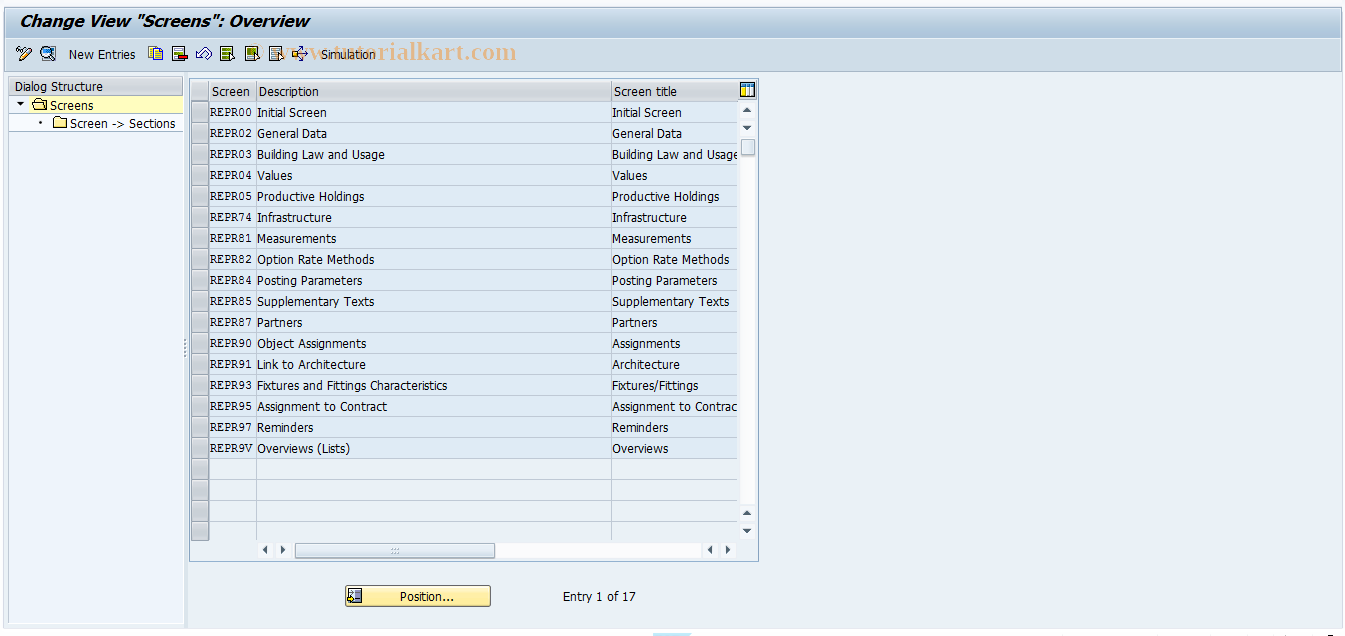The height and width of the screenshot is (636, 1345).
Task: Click the 'Screen -> Sections' folder icon
Action: (x=60, y=123)
